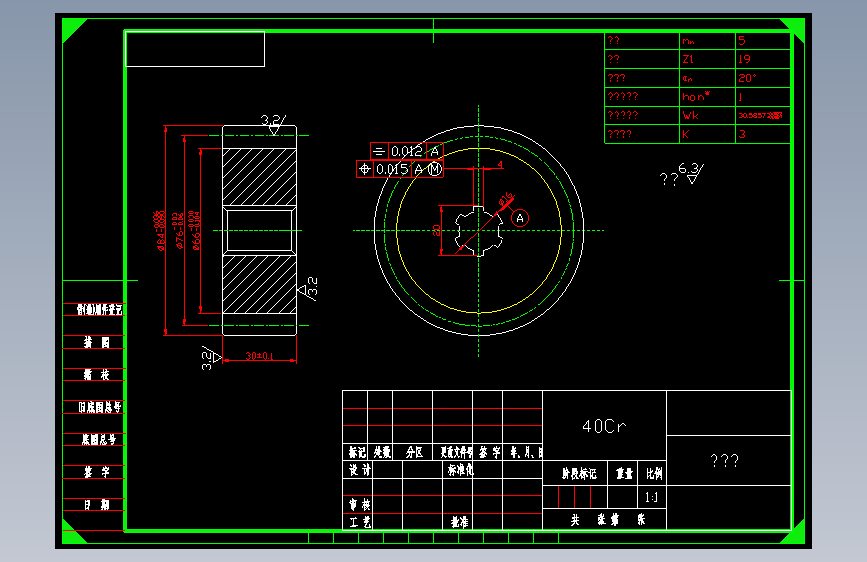Select the upper hatched section area

(x=259, y=177)
